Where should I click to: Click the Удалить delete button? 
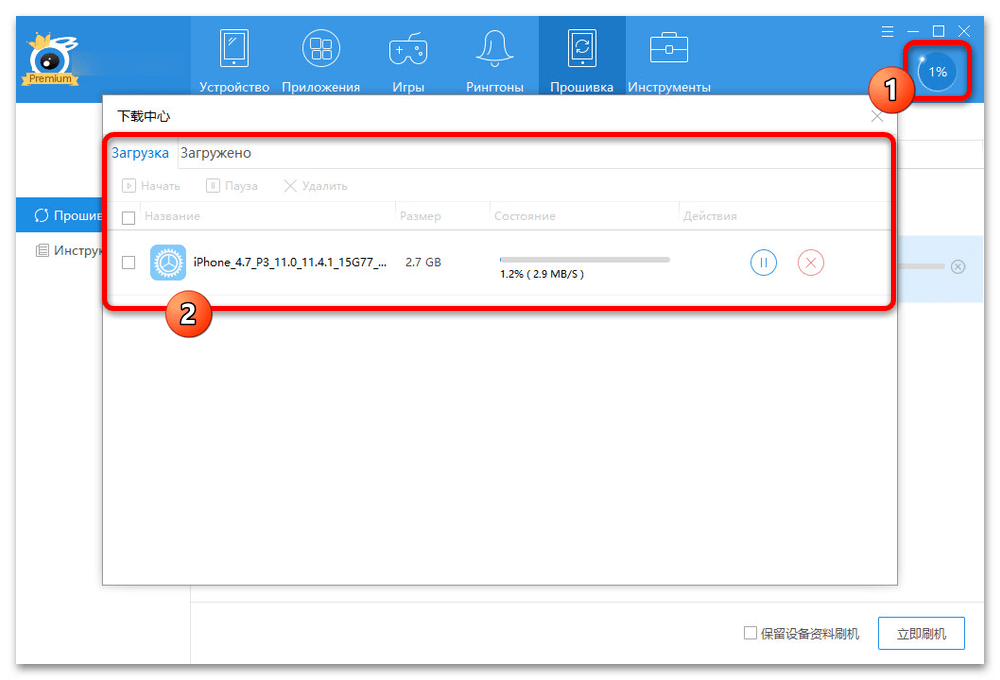pos(316,186)
